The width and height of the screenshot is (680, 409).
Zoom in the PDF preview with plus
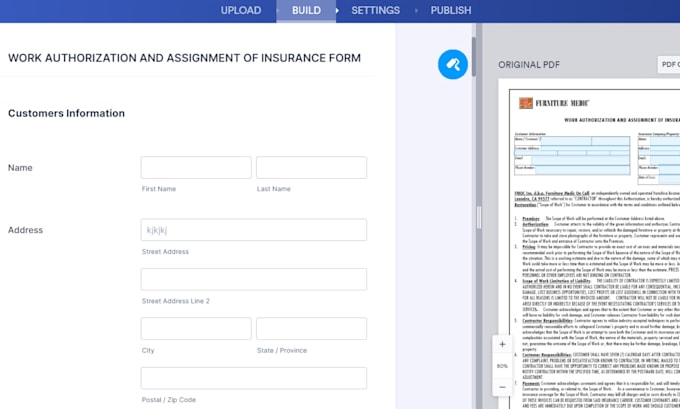pos(502,344)
